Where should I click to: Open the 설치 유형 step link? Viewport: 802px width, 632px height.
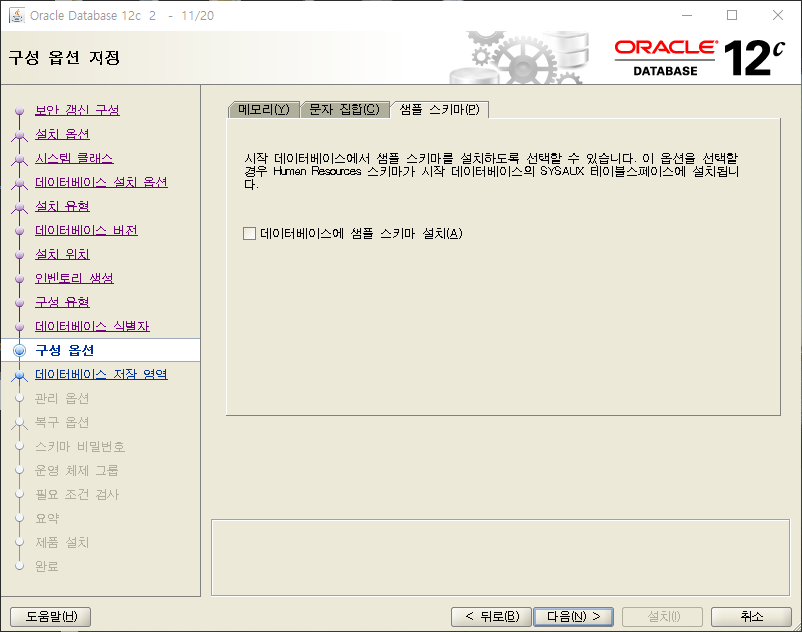[62, 206]
